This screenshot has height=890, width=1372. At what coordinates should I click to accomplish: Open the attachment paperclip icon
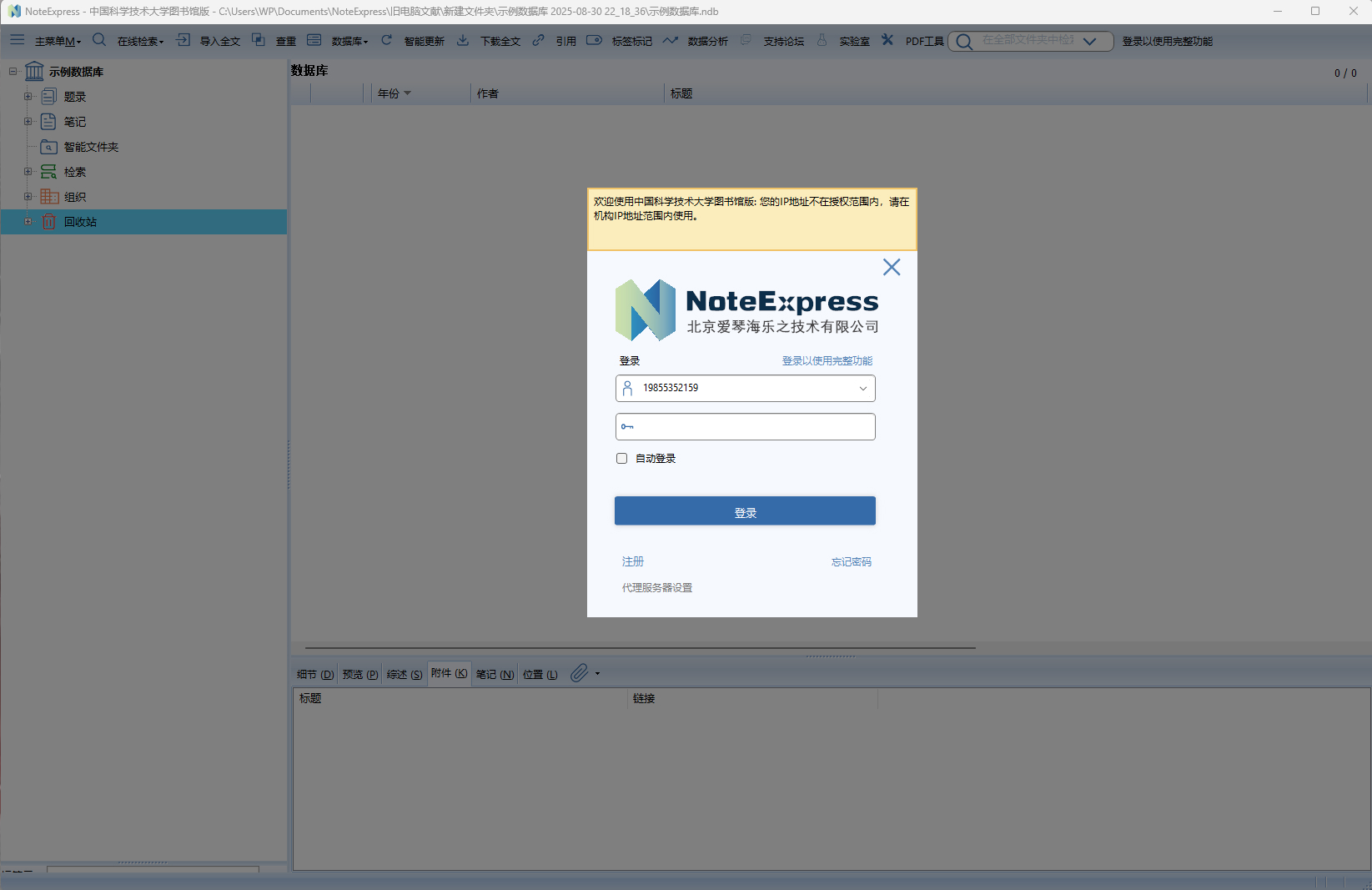[580, 673]
